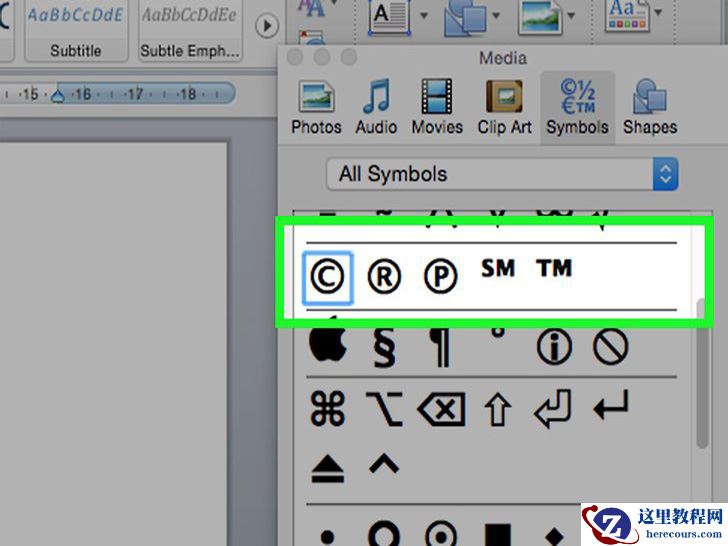The image size is (728, 546).
Task: Apply the Subtle Emphasis style
Action: point(190,31)
